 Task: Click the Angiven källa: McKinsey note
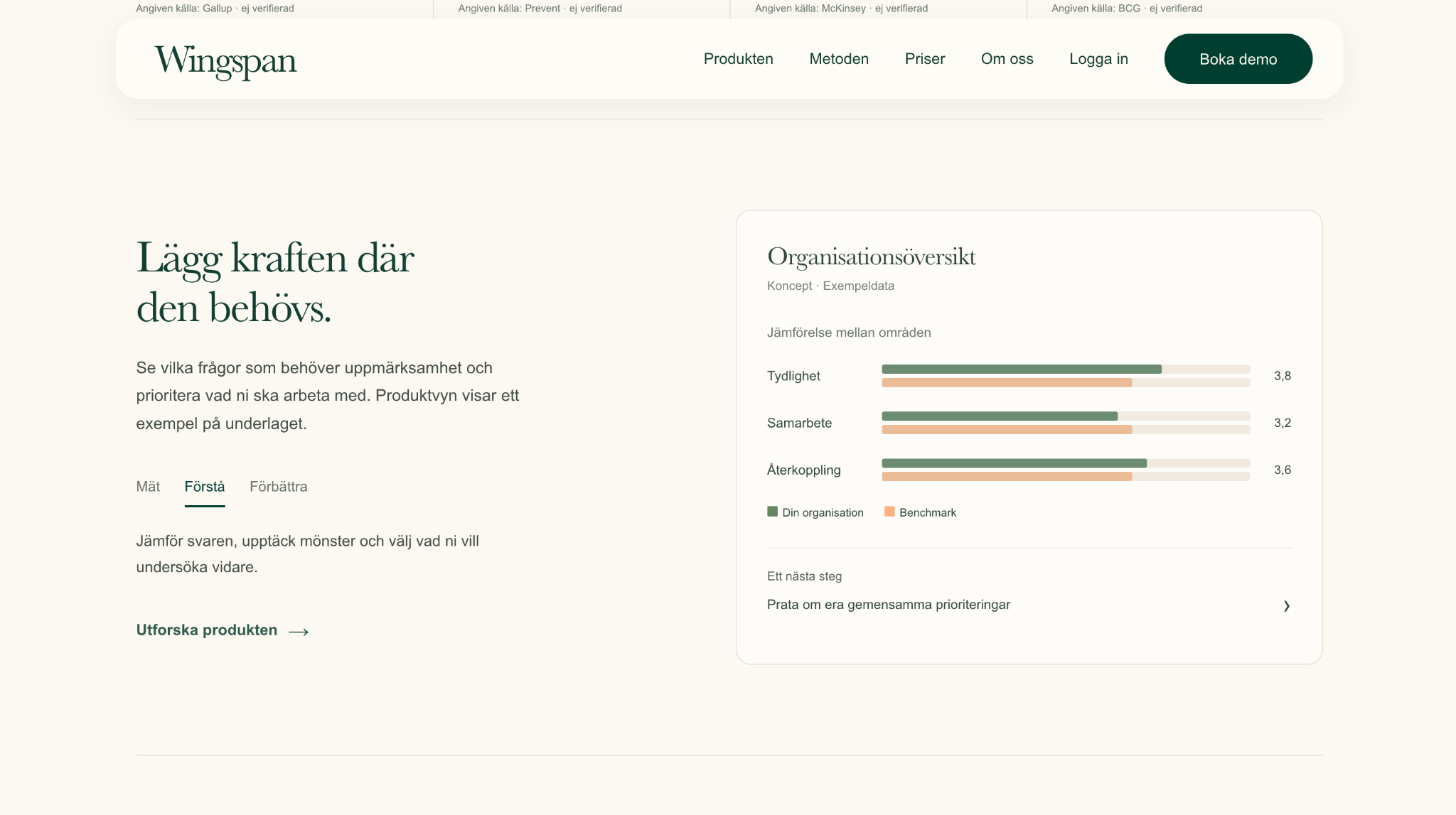(841, 9)
